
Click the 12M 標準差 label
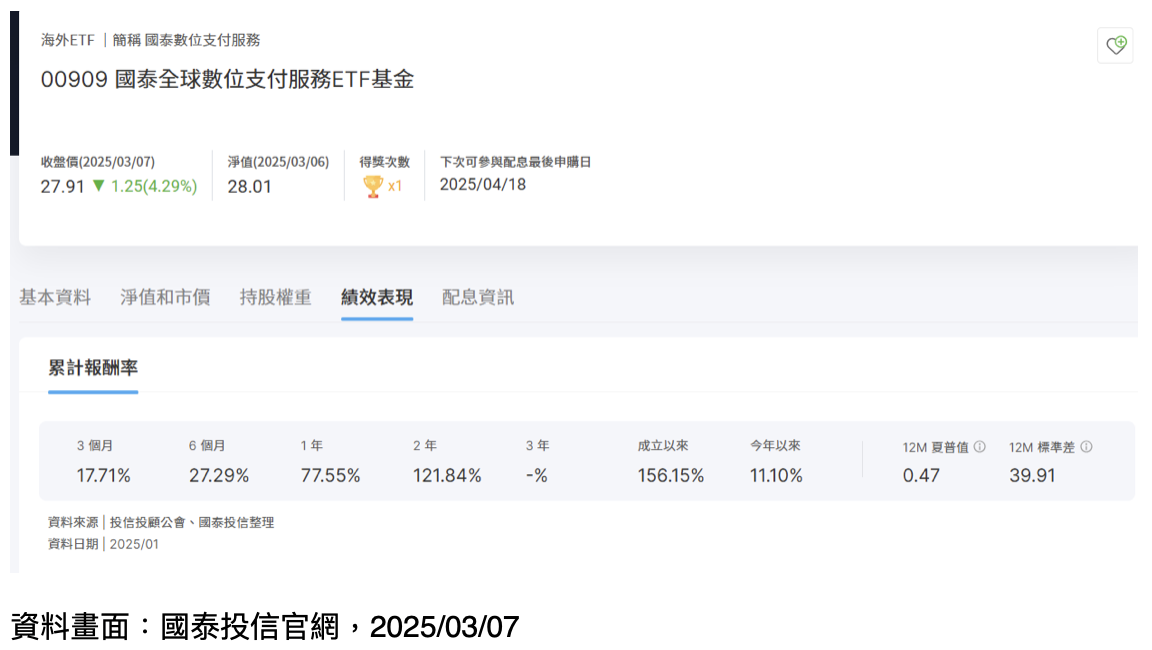[x=1042, y=447]
